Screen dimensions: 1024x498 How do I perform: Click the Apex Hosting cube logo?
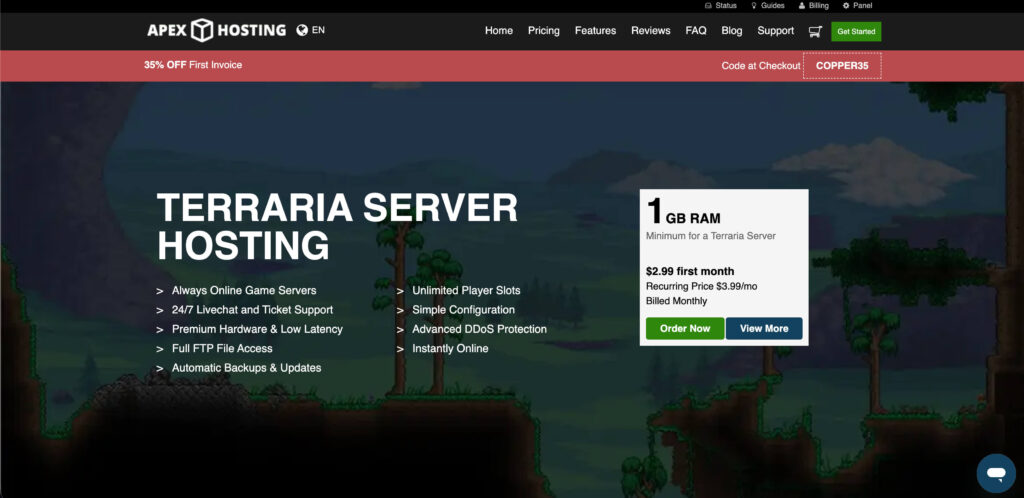(x=202, y=30)
